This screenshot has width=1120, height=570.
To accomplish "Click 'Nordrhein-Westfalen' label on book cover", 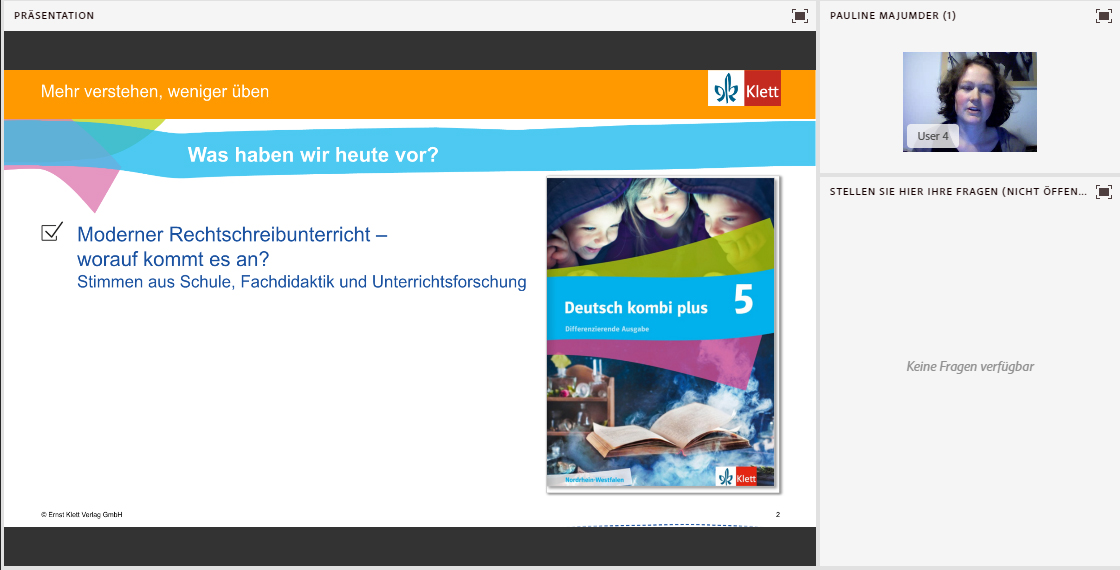I will click(594, 480).
